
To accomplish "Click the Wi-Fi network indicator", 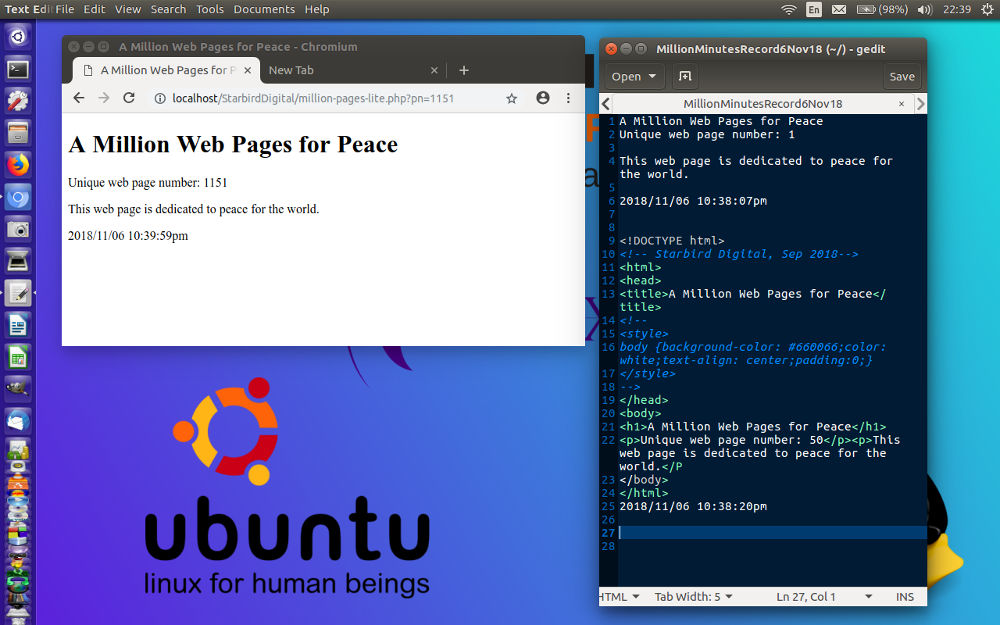I will click(789, 10).
